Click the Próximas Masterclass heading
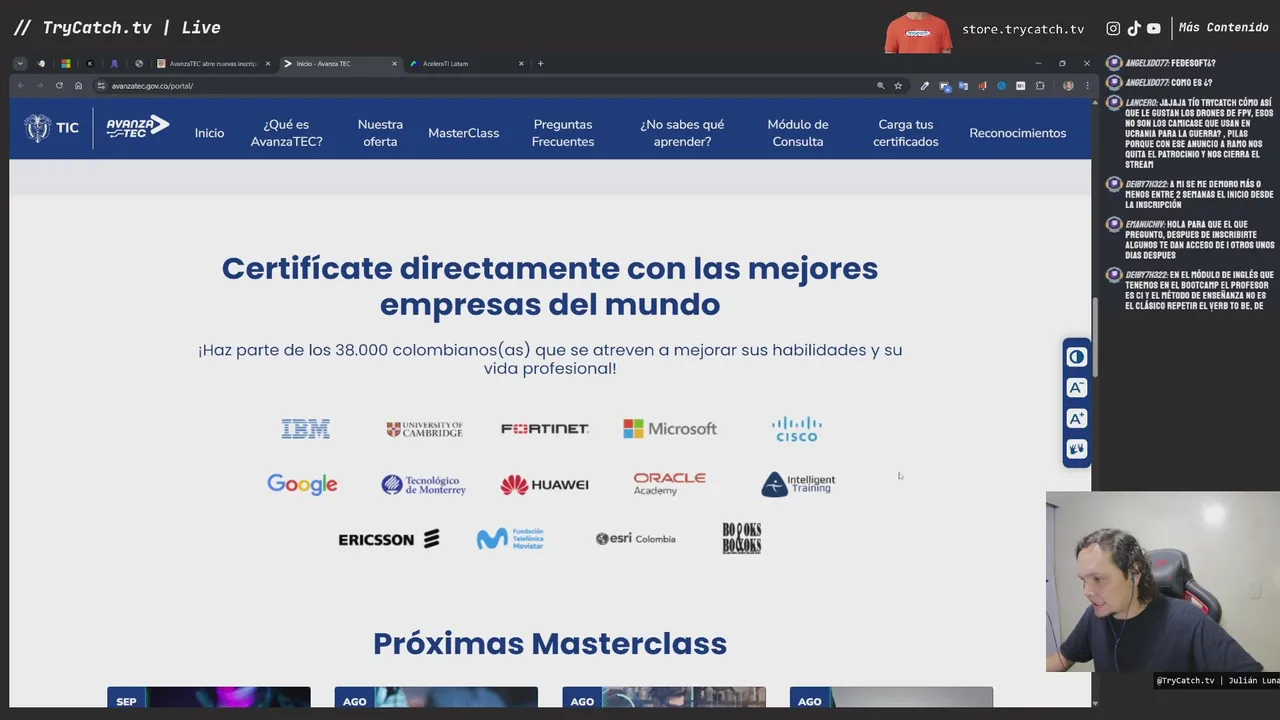Screen dimensions: 1280x720 pyautogui.click(x=550, y=643)
